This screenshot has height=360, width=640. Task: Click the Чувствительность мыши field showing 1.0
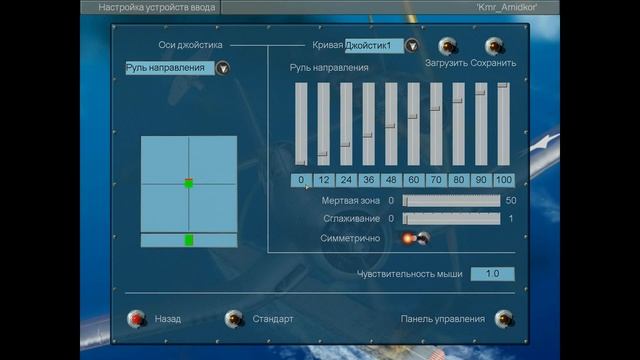pyautogui.click(x=493, y=273)
